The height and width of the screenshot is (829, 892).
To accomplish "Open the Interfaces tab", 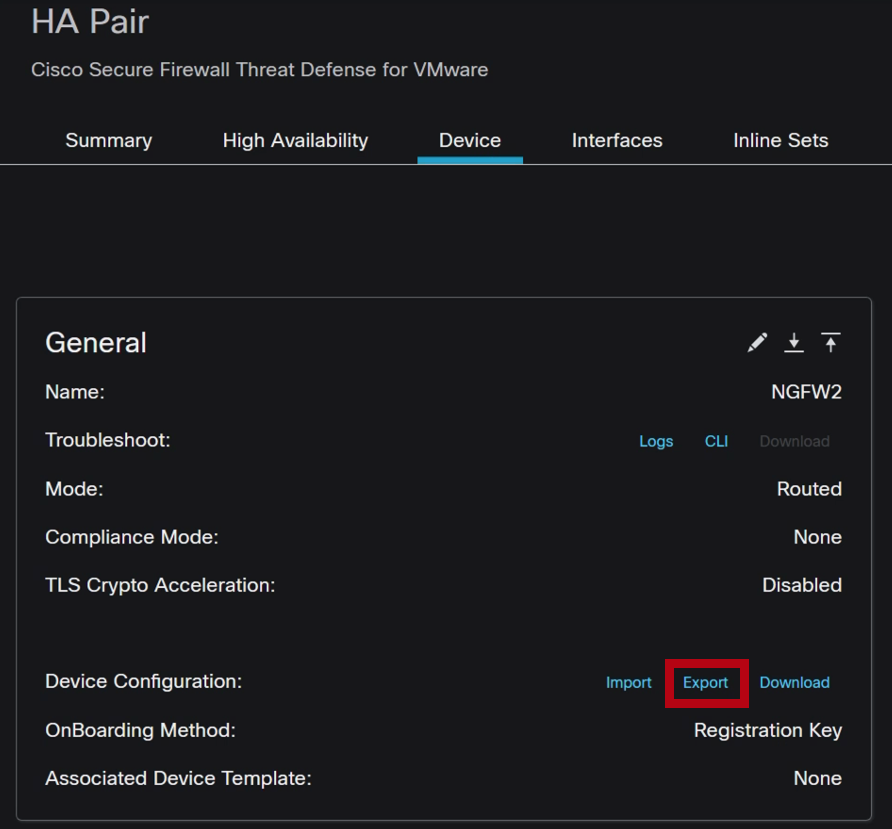I will pos(617,140).
